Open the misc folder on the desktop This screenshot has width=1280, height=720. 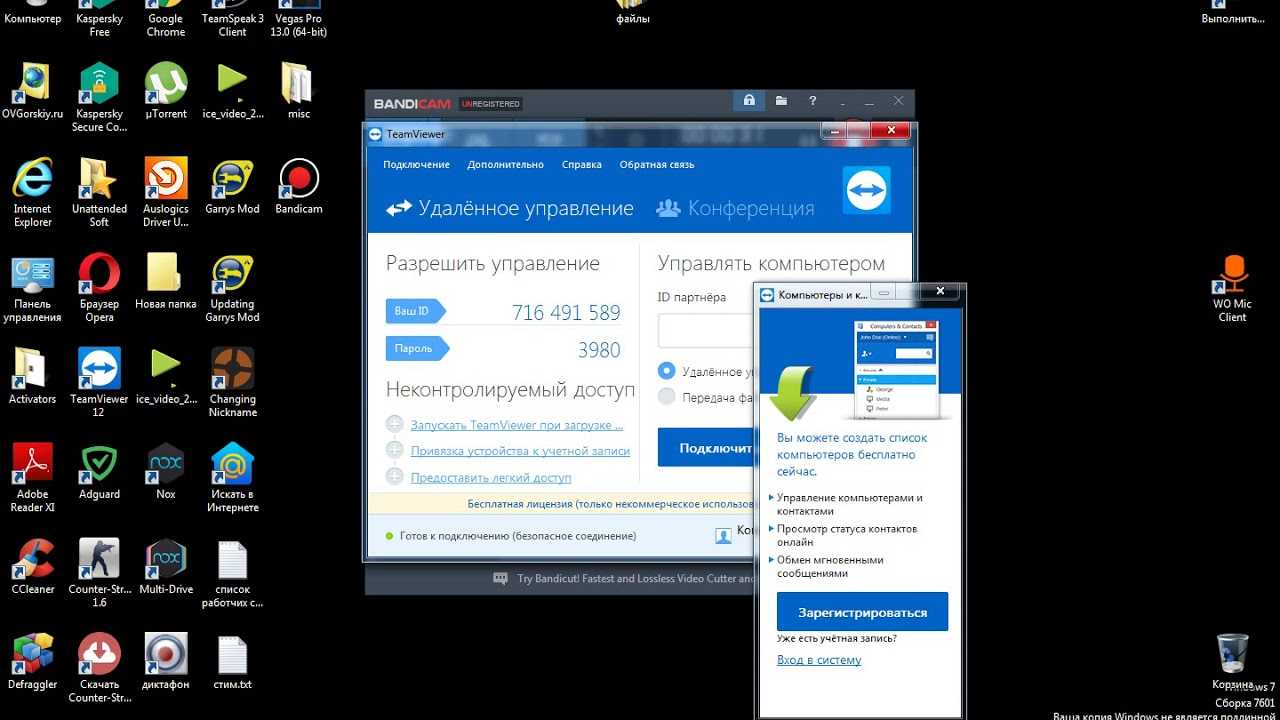pos(298,91)
